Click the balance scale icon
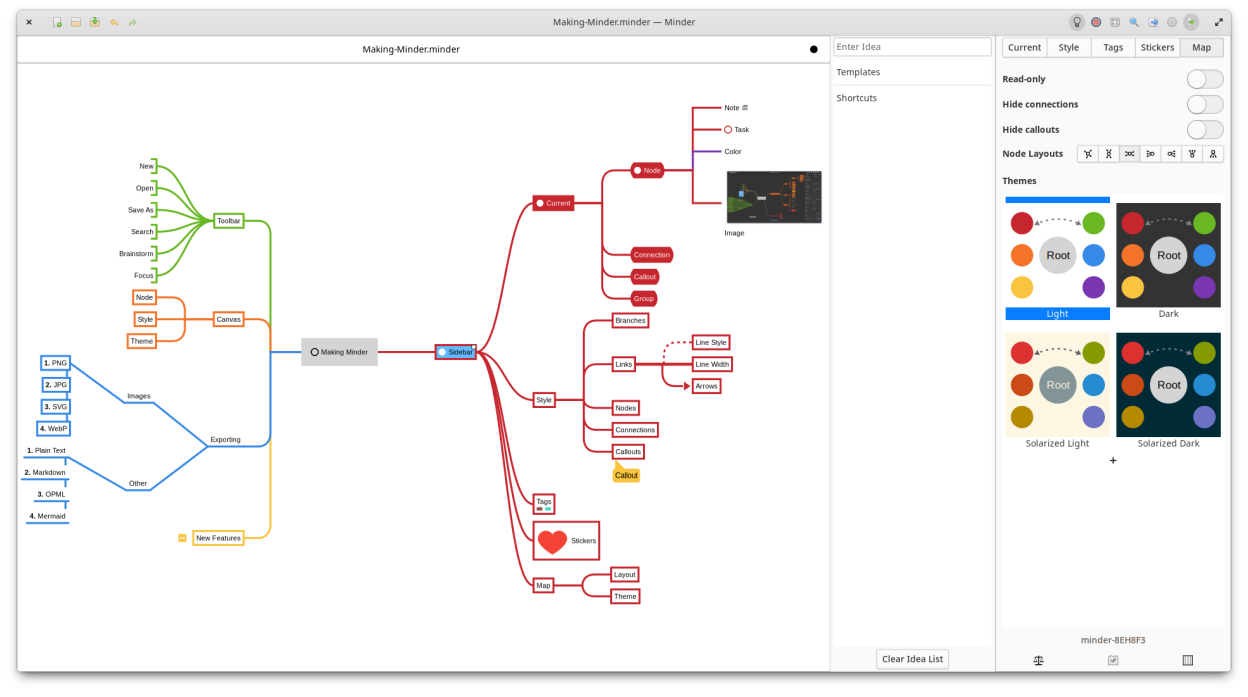Image resolution: width=1248 pixels, height=697 pixels. [1038, 660]
